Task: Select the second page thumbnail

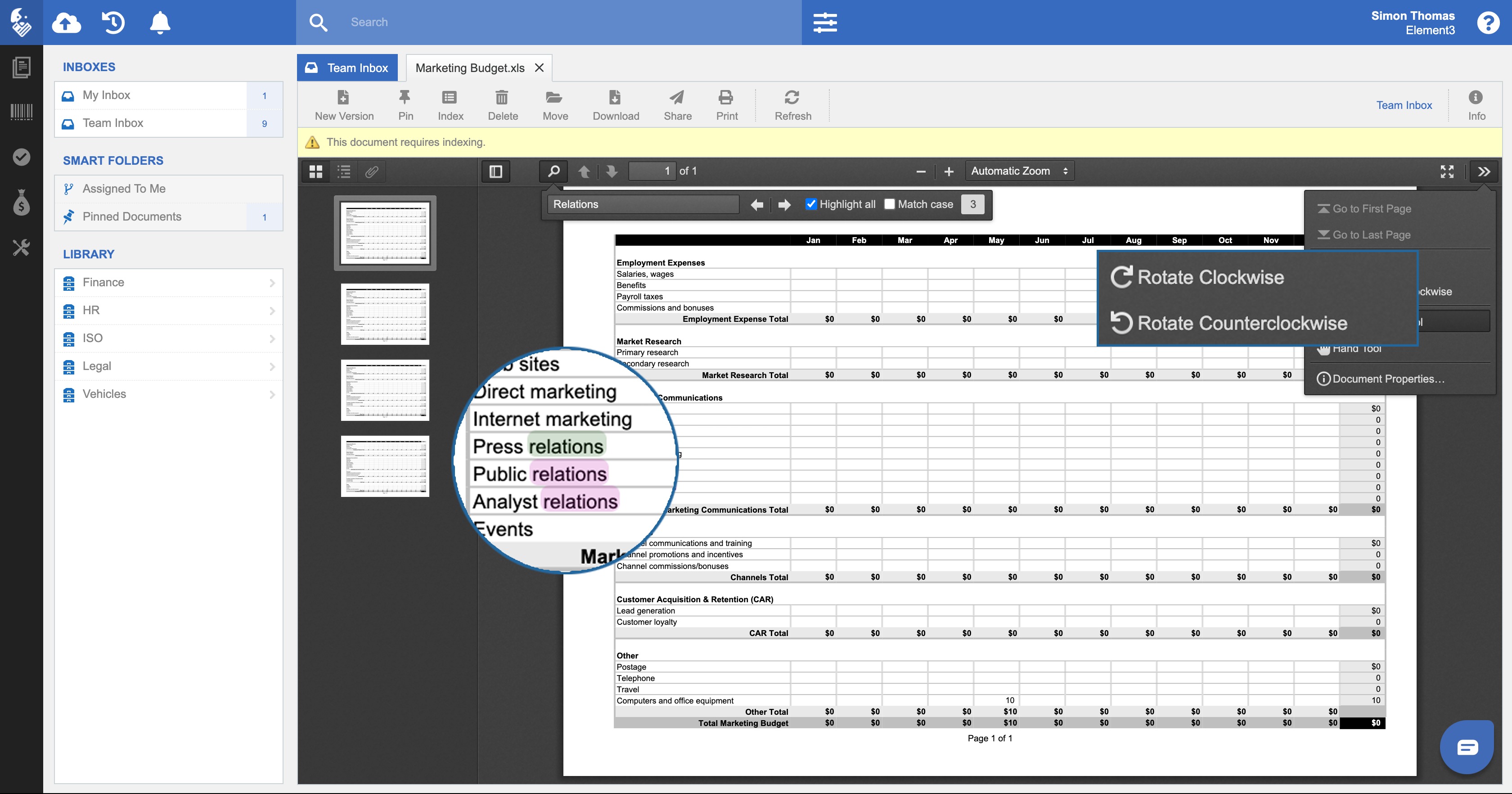Action: tap(385, 314)
